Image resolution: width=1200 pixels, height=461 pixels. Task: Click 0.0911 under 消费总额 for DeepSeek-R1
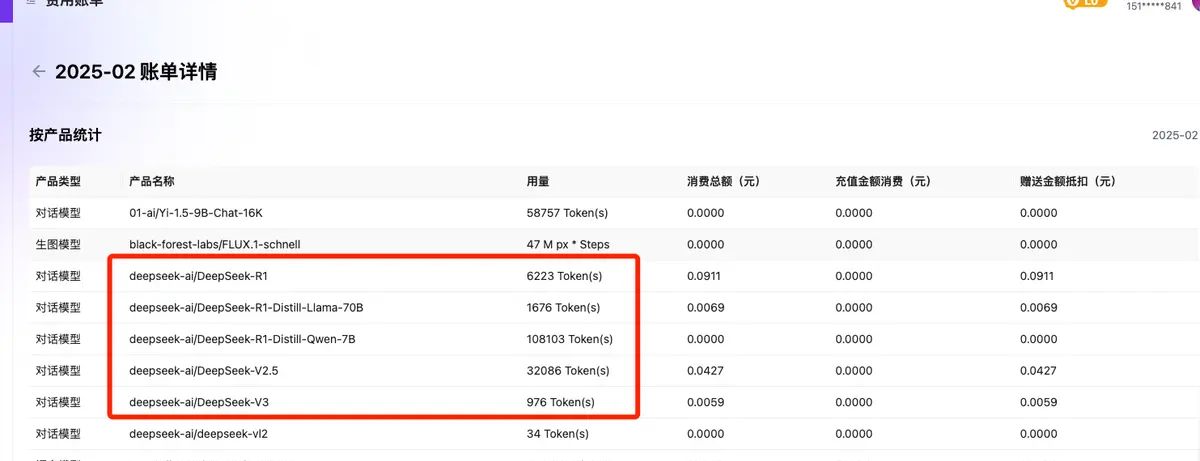(x=704, y=276)
